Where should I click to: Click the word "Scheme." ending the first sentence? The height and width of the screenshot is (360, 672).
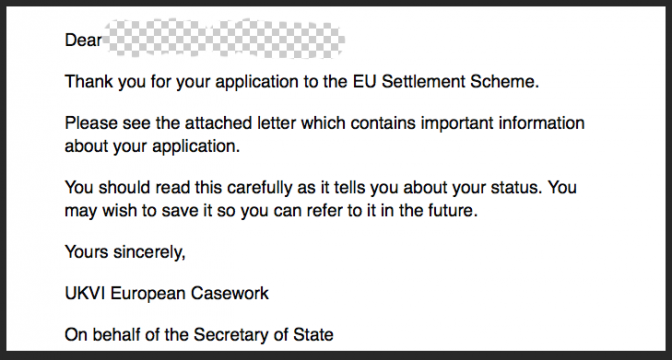point(511,81)
